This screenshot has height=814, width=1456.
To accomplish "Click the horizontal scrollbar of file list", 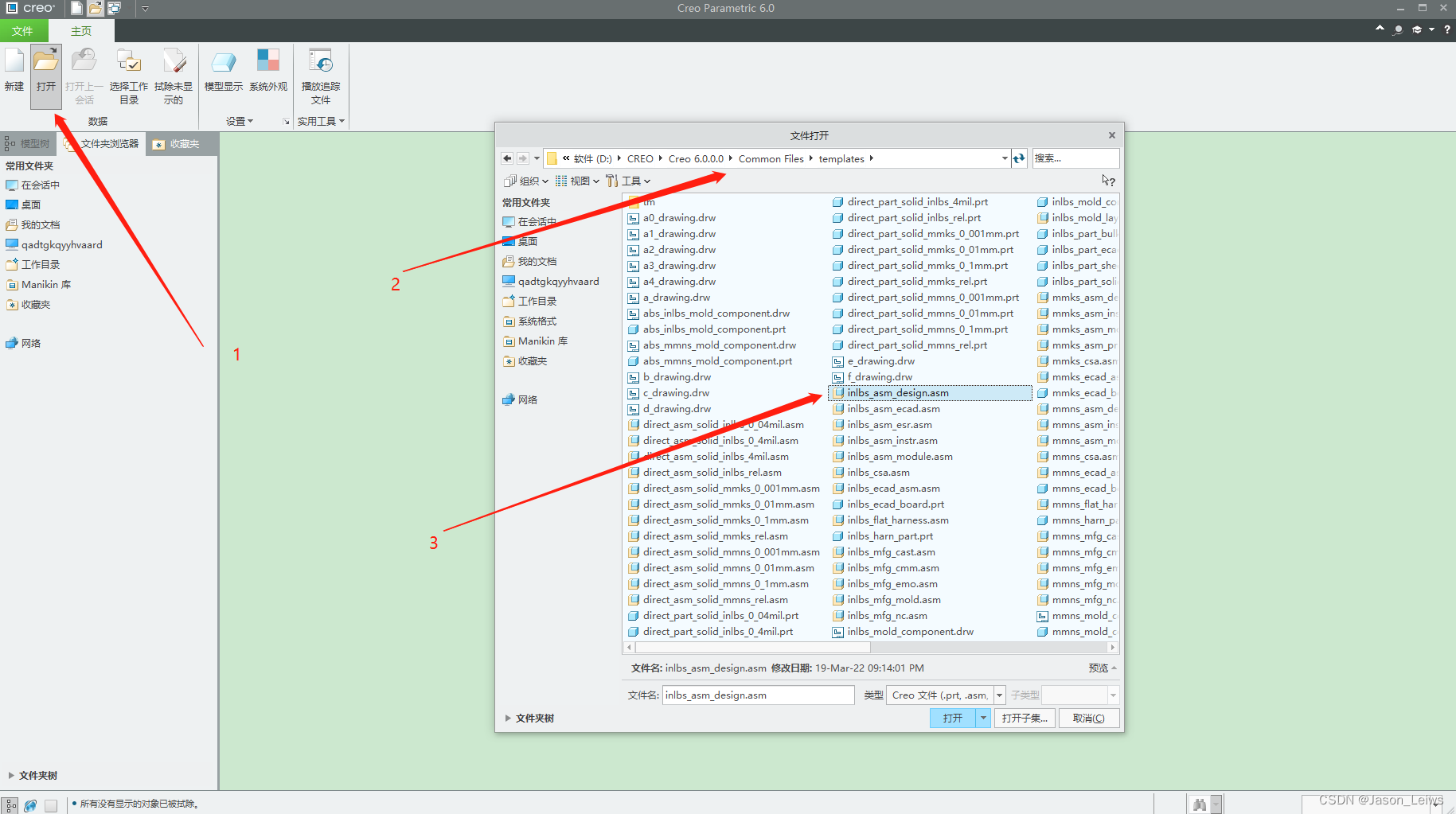I will [752, 647].
